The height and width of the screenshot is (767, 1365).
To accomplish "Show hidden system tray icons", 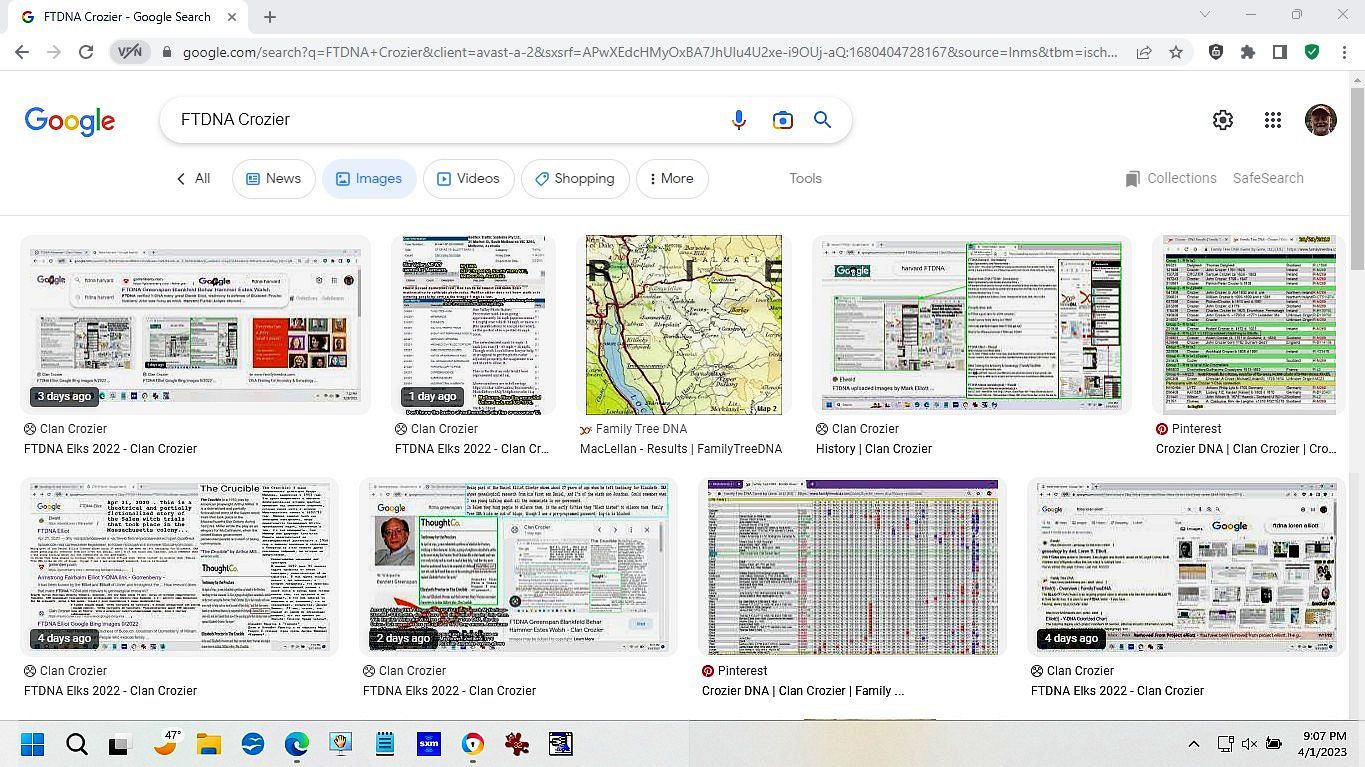I will 1193,744.
